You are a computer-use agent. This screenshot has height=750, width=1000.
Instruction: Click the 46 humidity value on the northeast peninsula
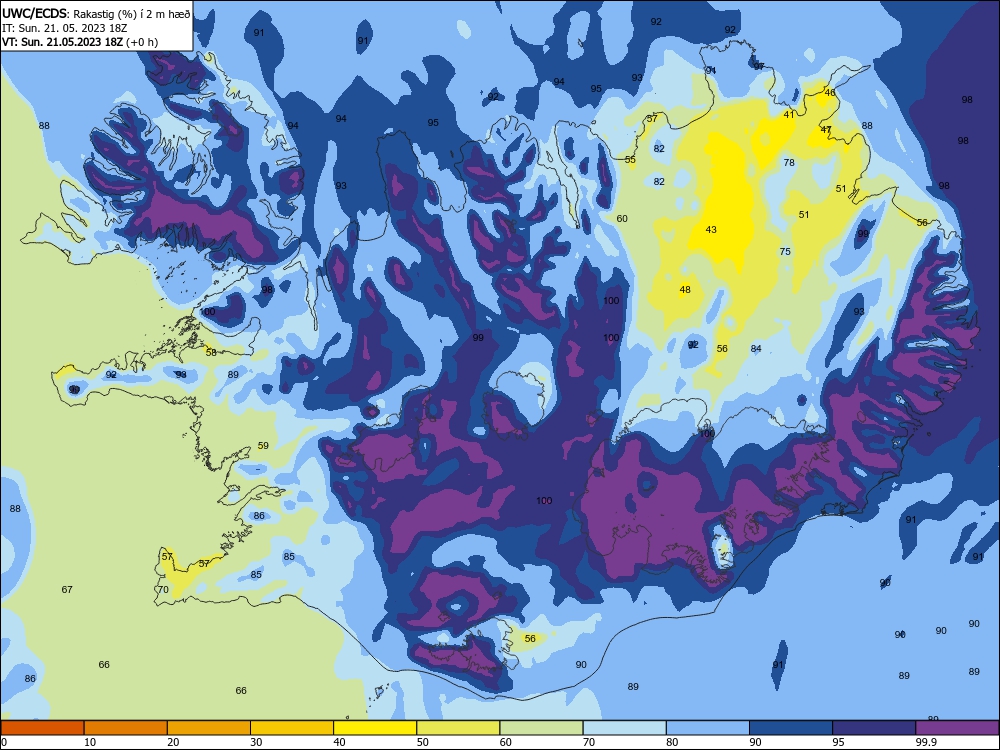click(x=830, y=92)
